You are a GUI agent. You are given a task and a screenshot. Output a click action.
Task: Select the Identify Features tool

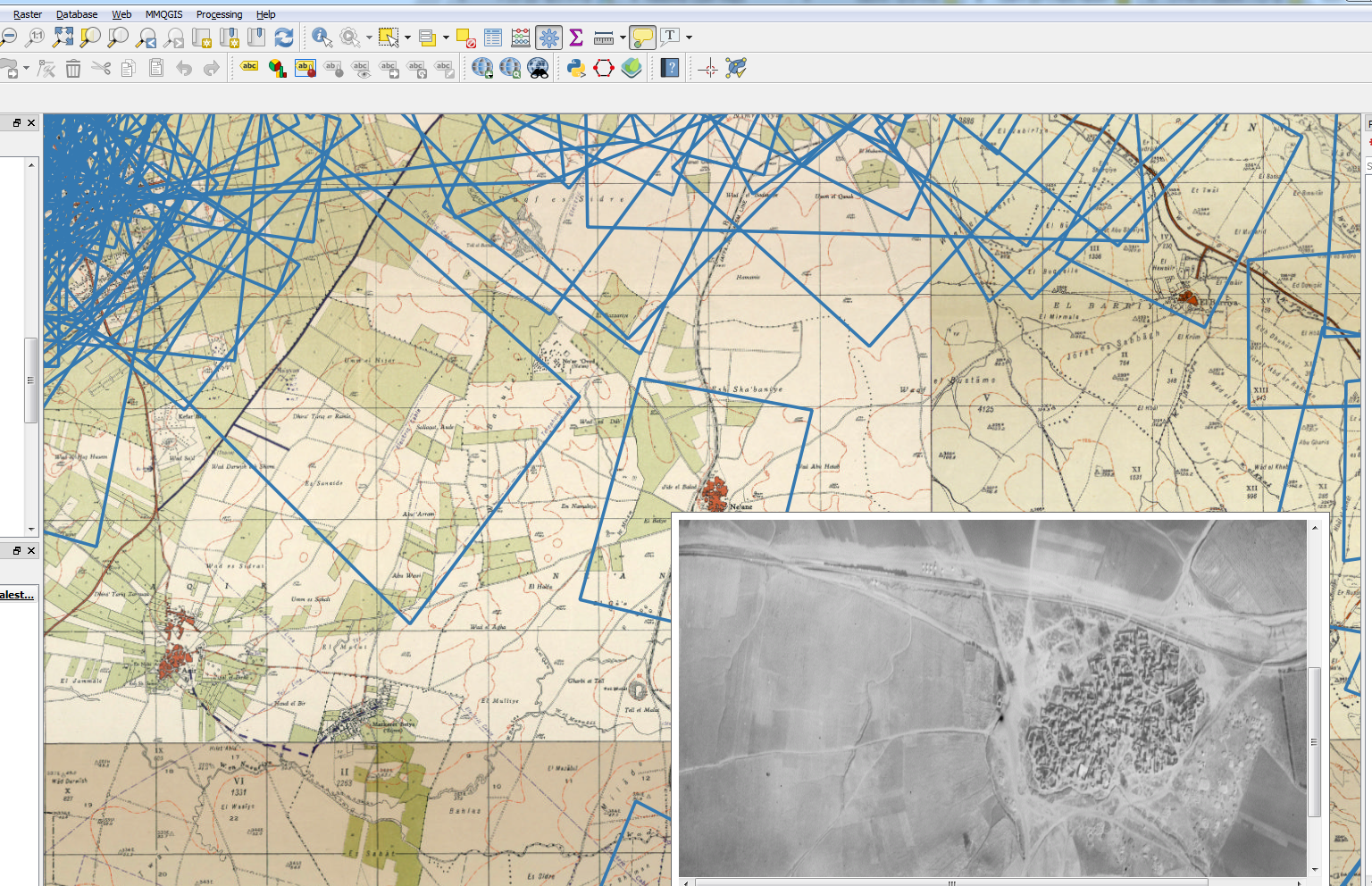click(x=322, y=38)
